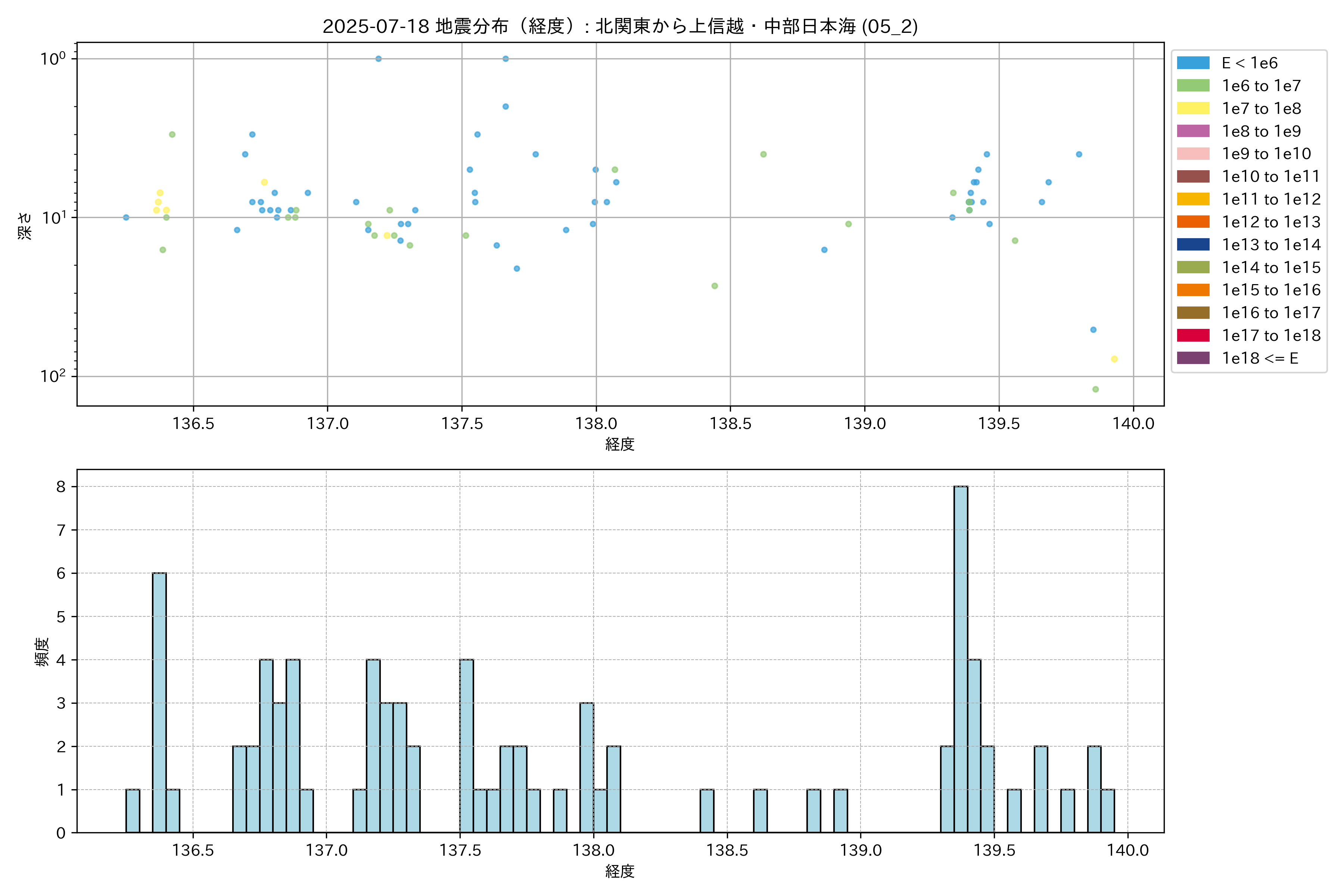The width and height of the screenshot is (1344, 896).
Task: Click the '経度' label under the scatter plot
Action: [x=620, y=444]
